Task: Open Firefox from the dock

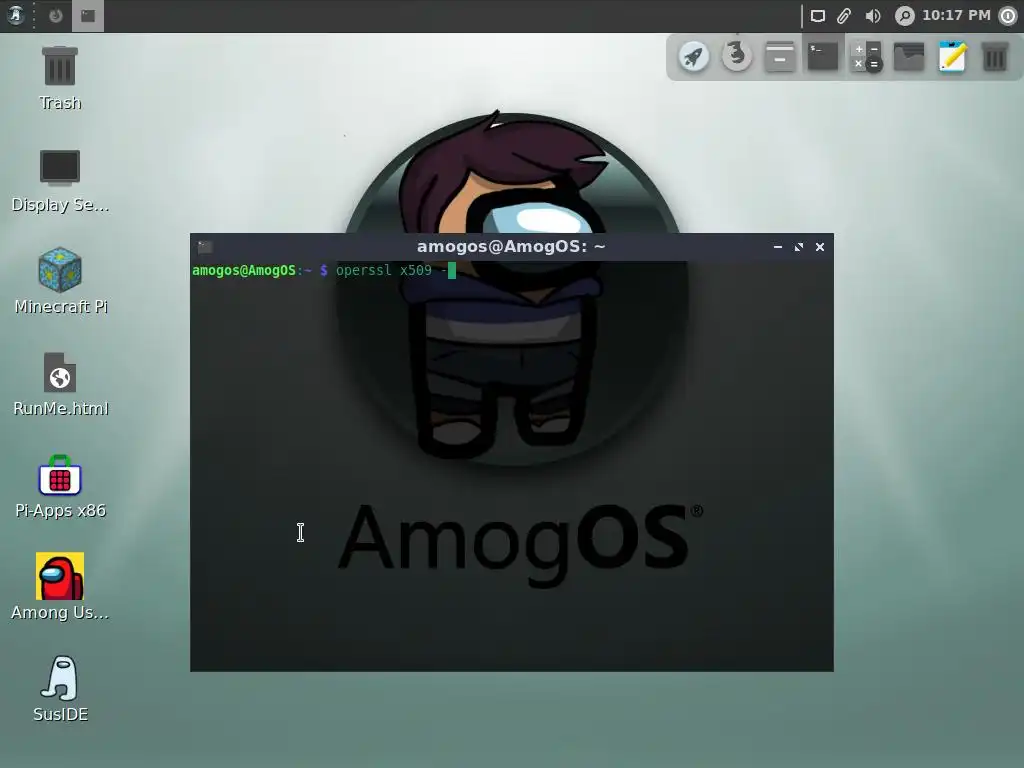Action: [x=737, y=56]
